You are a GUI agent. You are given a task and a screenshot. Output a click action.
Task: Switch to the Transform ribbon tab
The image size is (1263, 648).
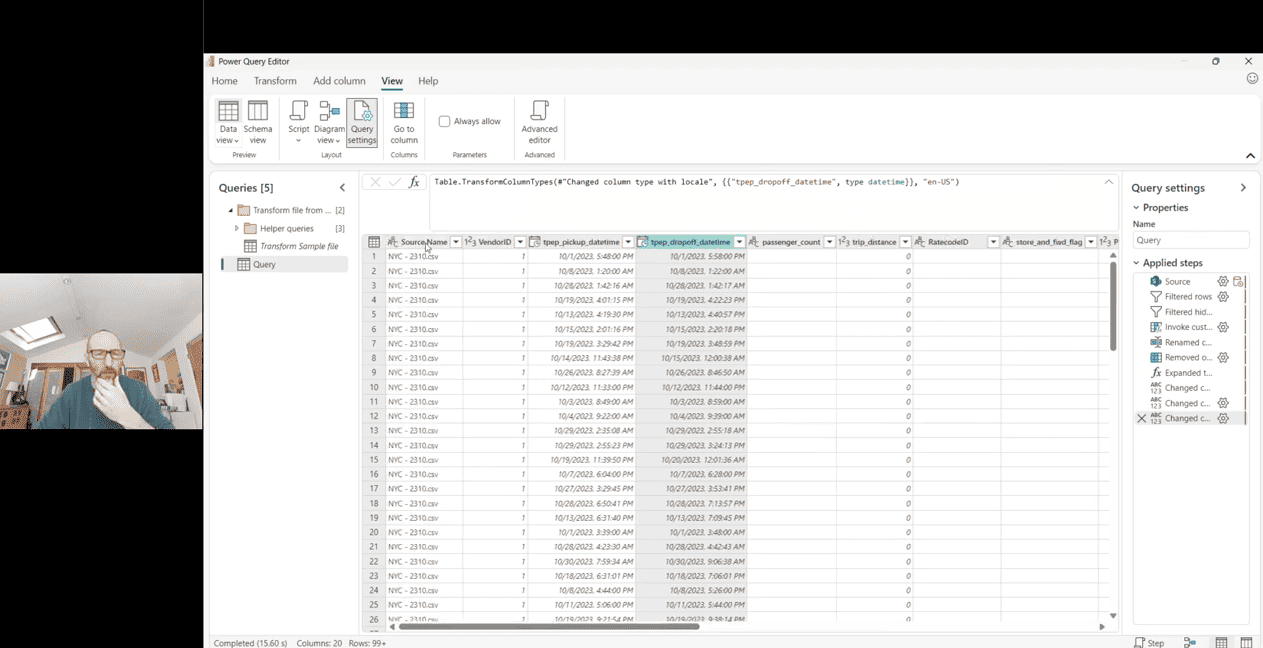pos(274,81)
